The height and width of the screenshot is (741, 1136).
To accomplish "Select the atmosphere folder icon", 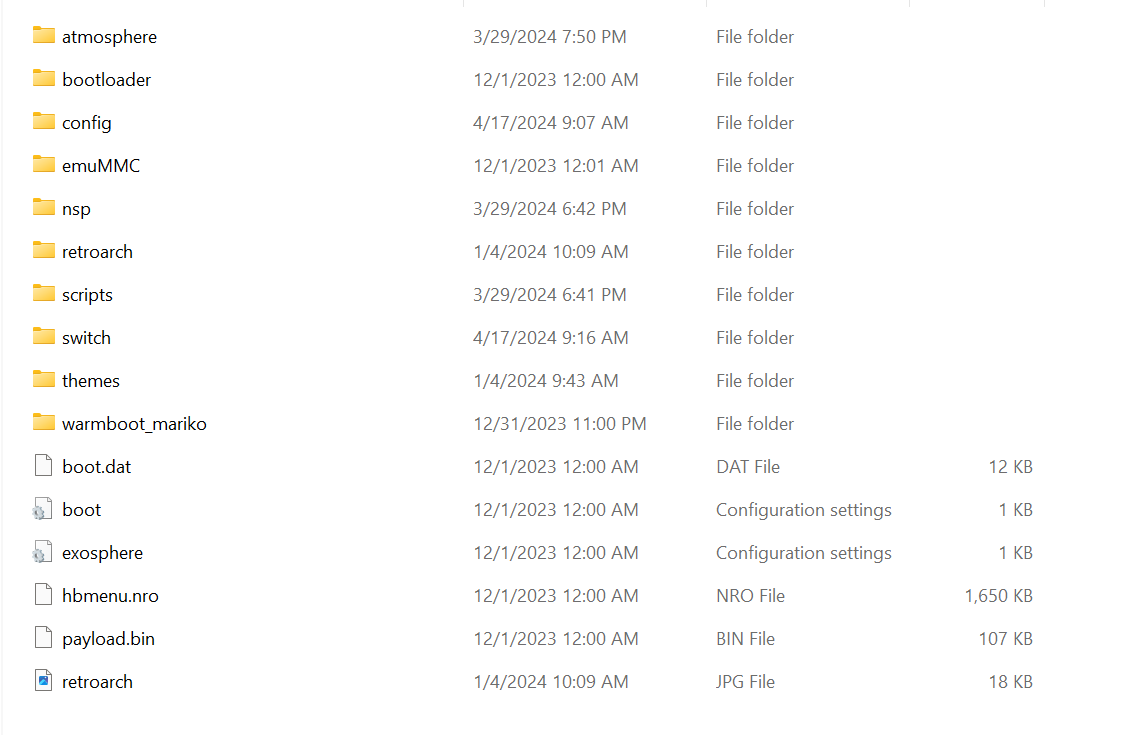I will click(x=43, y=35).
